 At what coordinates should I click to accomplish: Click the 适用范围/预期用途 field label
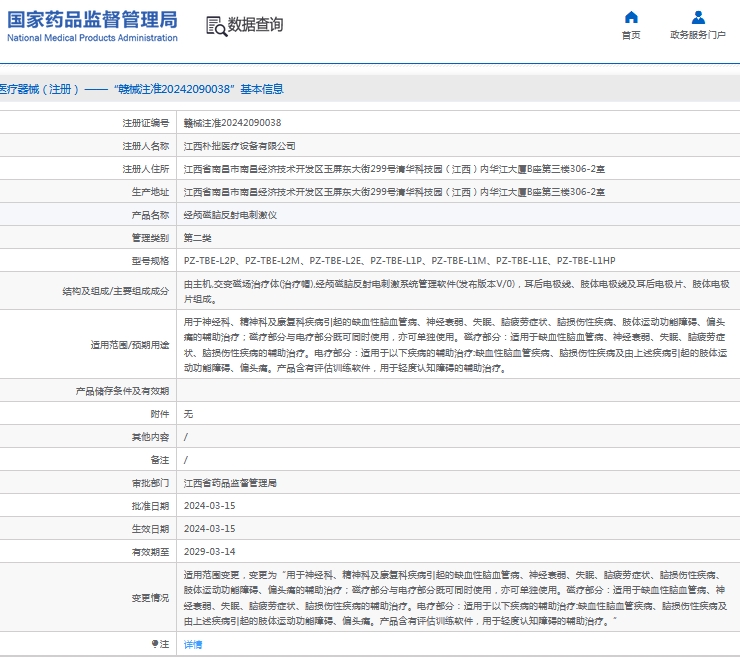[130, 345]
